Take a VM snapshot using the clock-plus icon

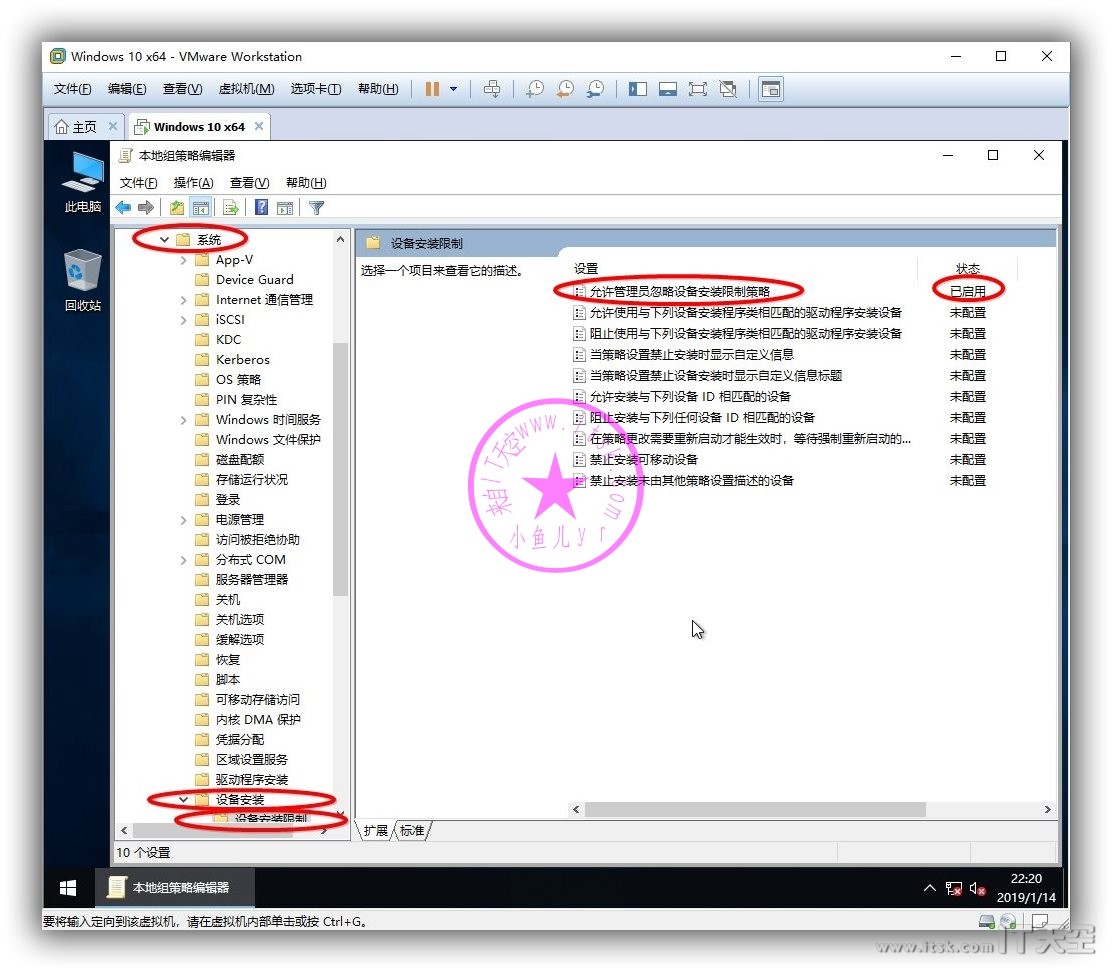pos(534,89)
